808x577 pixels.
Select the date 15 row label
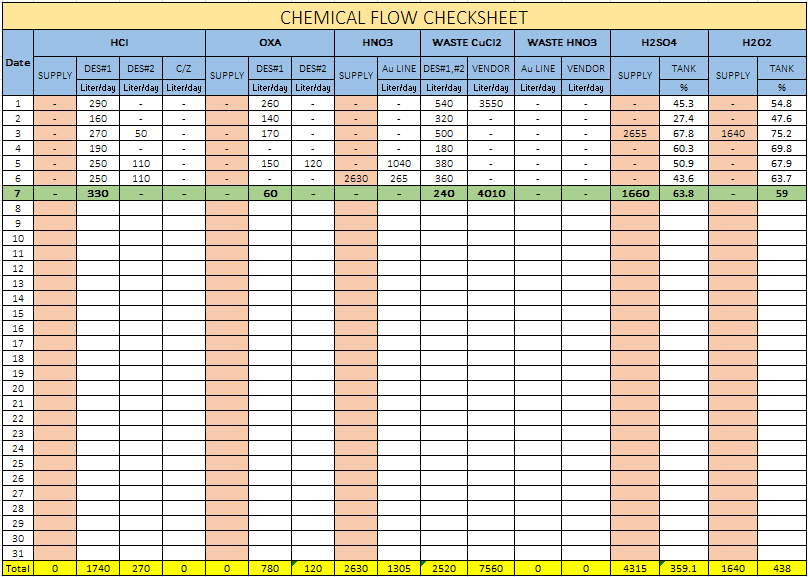18,313
